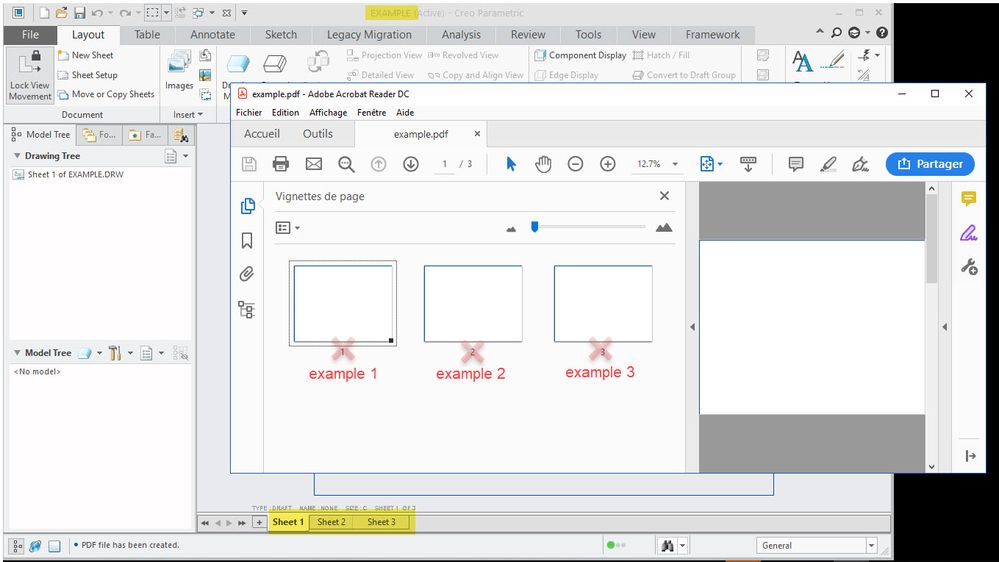The image size is (999, 562).
Task: Select the Hand pan tool
Action: click(543, 164)
